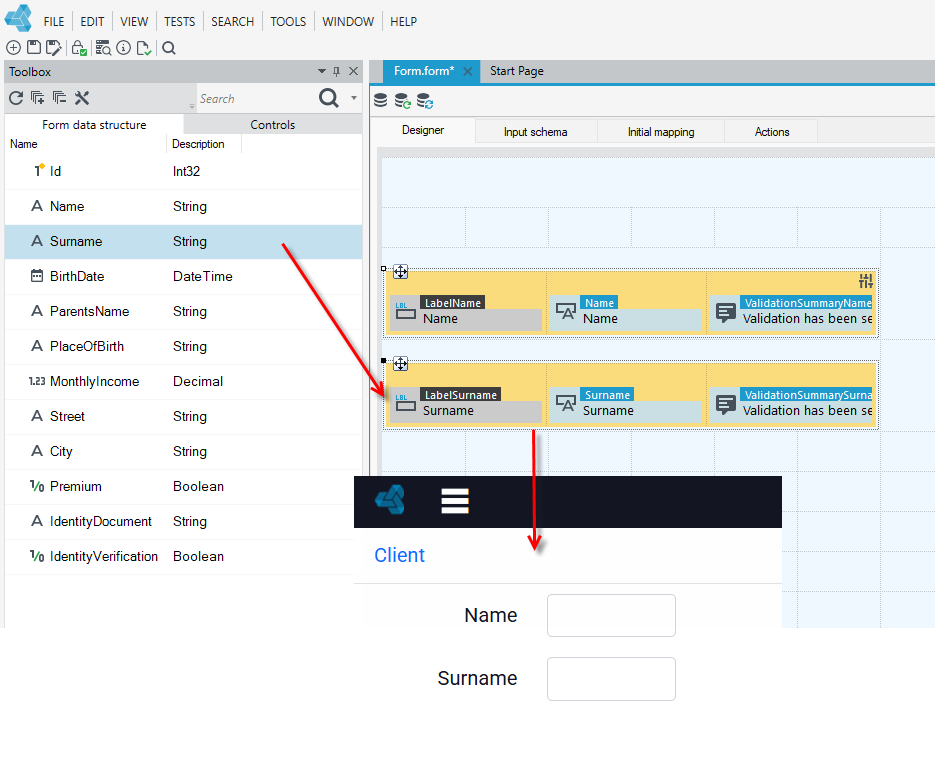
Task: Select the IdentityVerification field row
Action: coord(184,557)
